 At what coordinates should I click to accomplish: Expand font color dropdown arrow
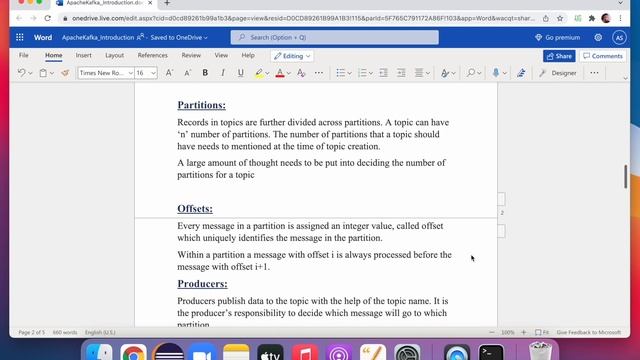click(x=289, y=73)
